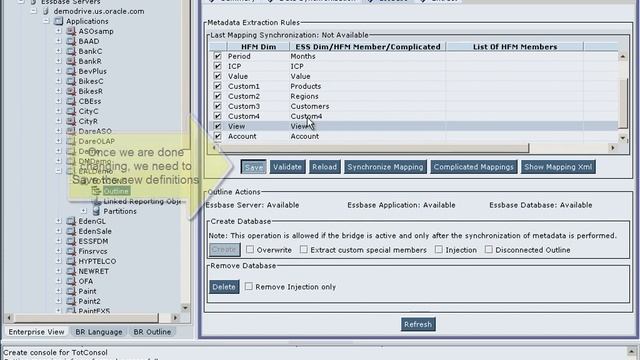The image size is (640, 360).
Task: Click the demodrive.us.oracle.com server icon
Action: 46,11
